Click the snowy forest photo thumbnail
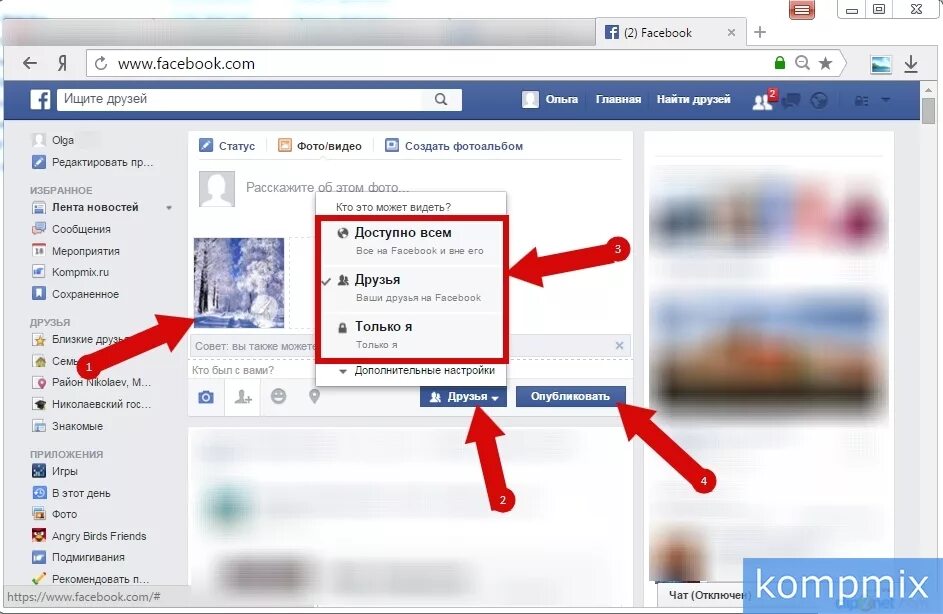This screenshot has height=614, width=943. [239, 283]
